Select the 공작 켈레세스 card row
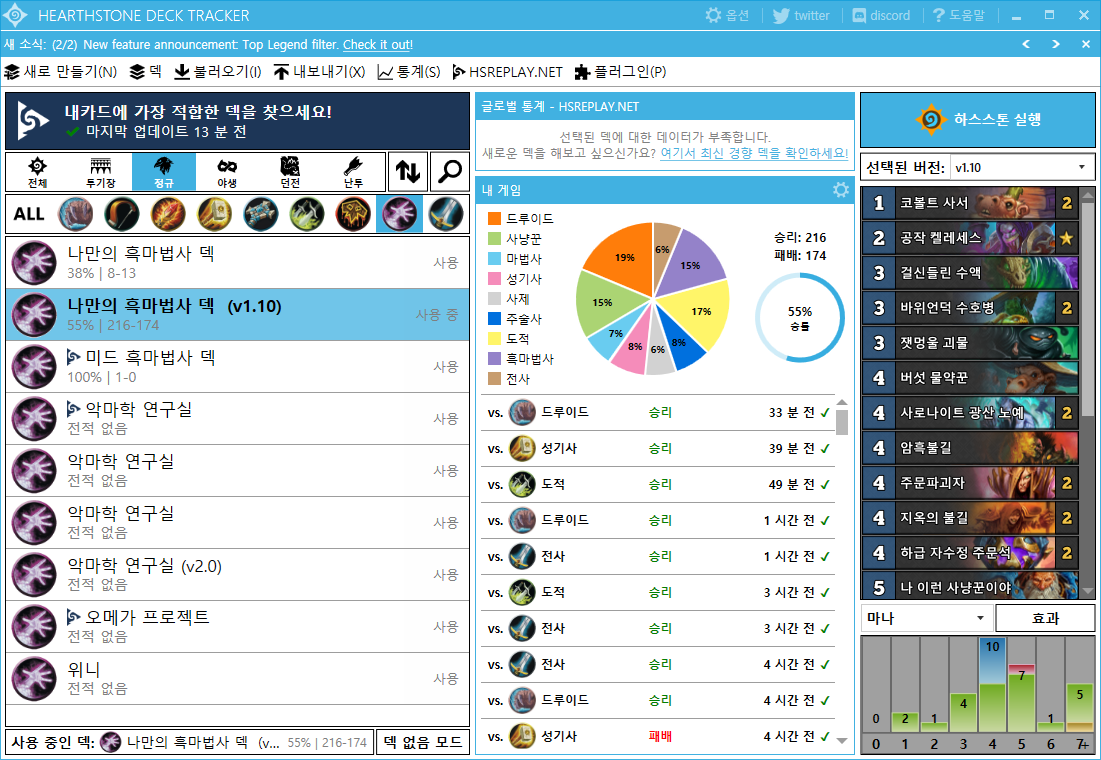This screenshot has width=1101, height=760. tap(970, 237)
